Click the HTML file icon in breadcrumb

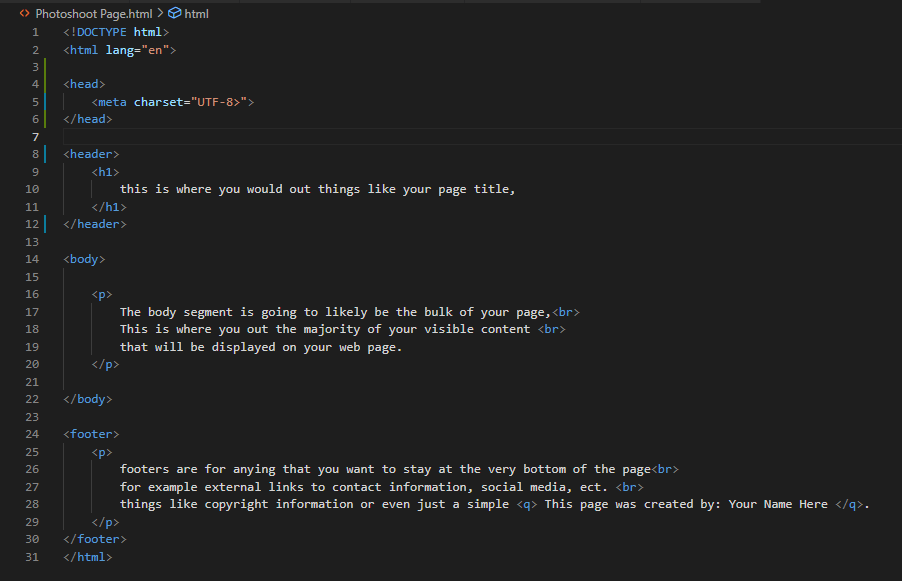coord(25,13)
